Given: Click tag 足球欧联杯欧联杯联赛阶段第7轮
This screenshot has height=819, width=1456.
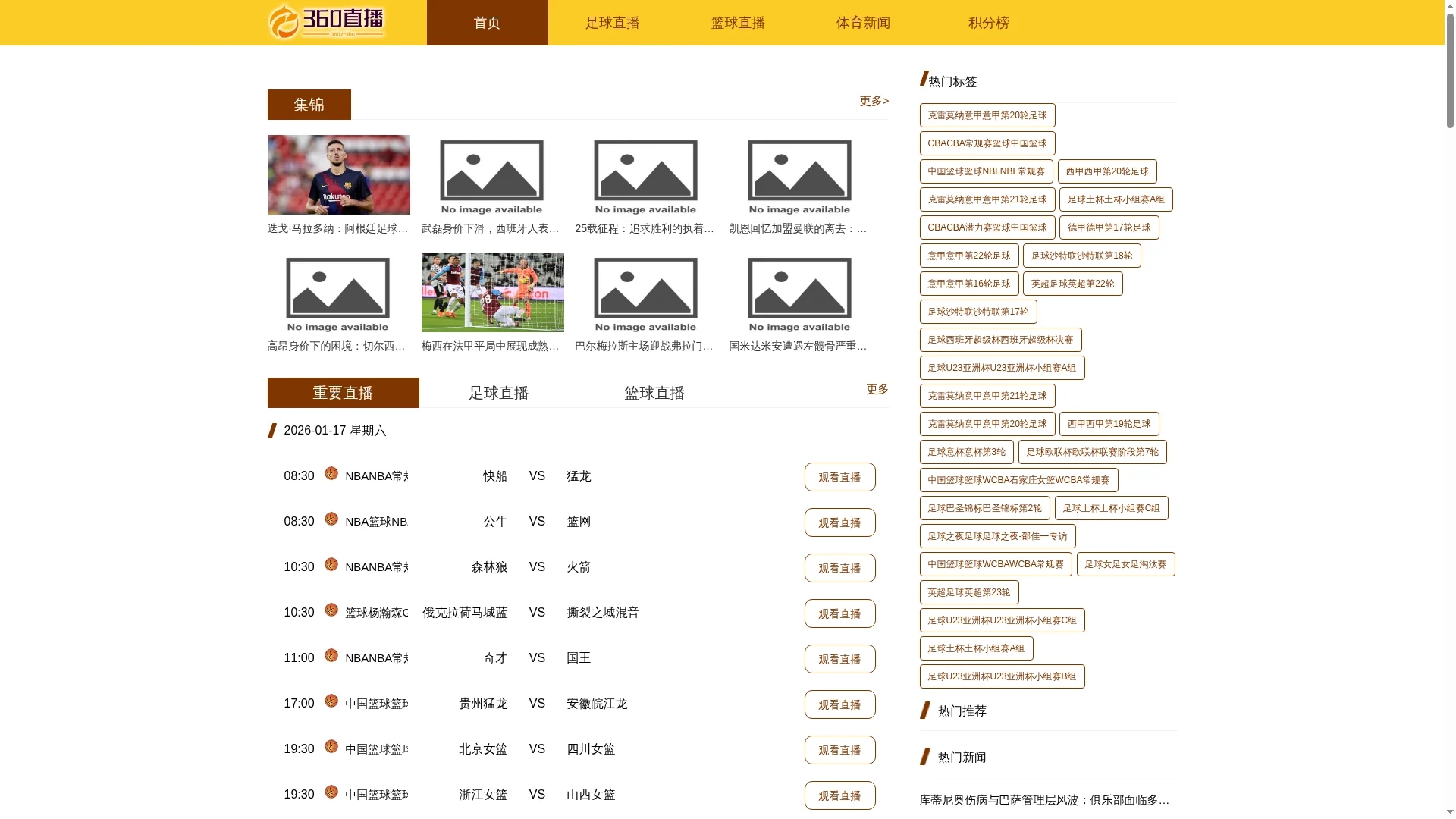Looking at the screenshot, I should [x=1092, y=452].
